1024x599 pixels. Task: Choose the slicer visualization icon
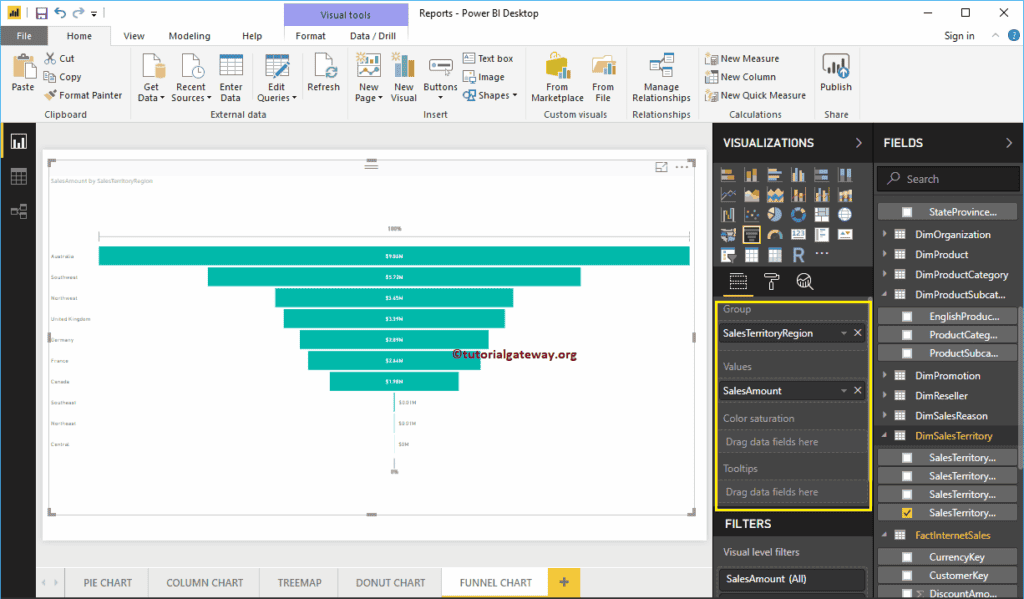point(728,255)
